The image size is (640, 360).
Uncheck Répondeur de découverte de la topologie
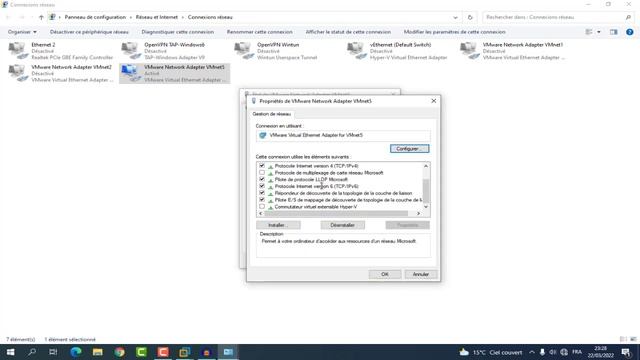[x=262, y=193]
